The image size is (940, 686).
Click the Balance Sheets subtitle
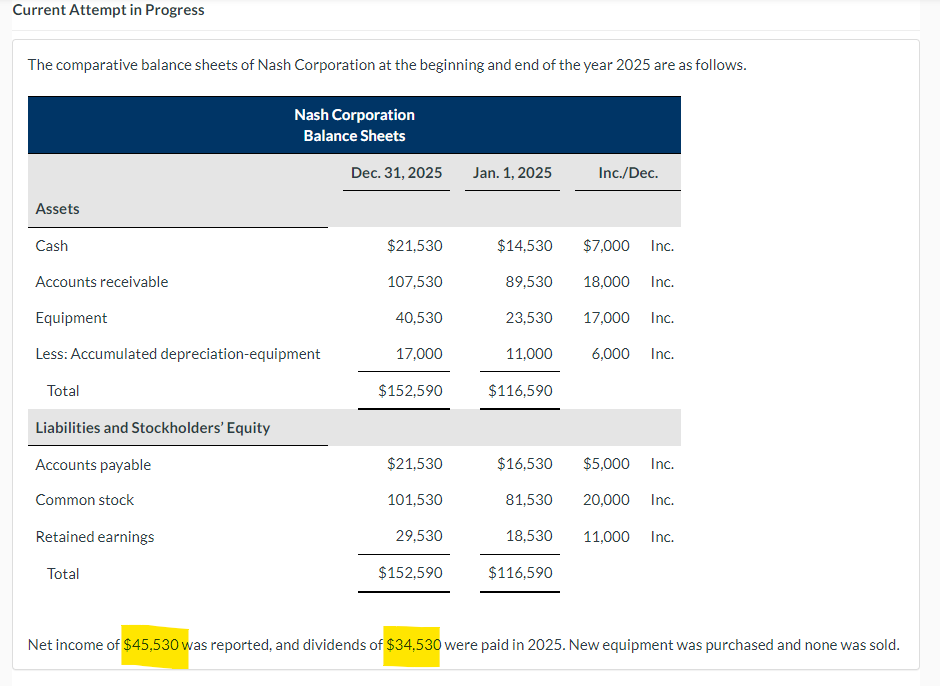[x=354, y=136]
